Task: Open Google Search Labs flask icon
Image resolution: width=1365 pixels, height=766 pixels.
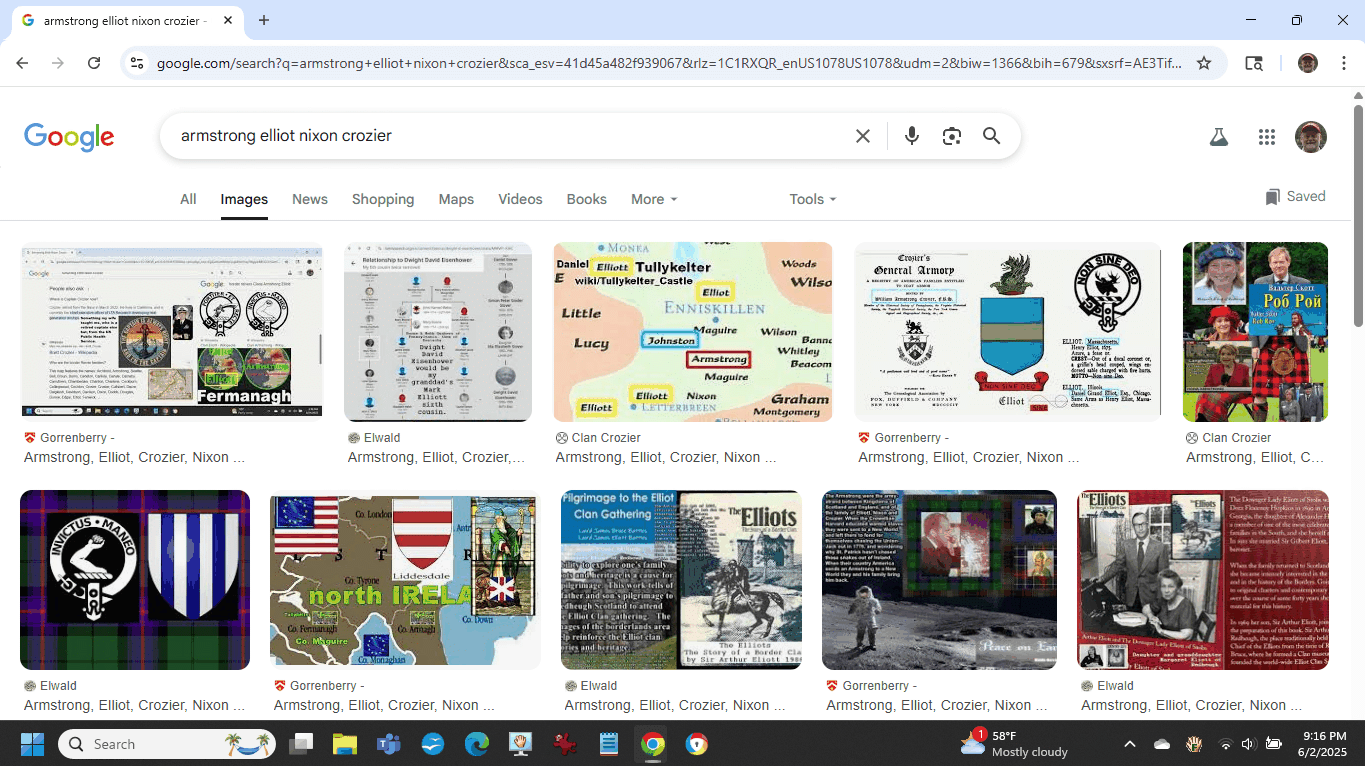Action: (x=1218, y=137)
